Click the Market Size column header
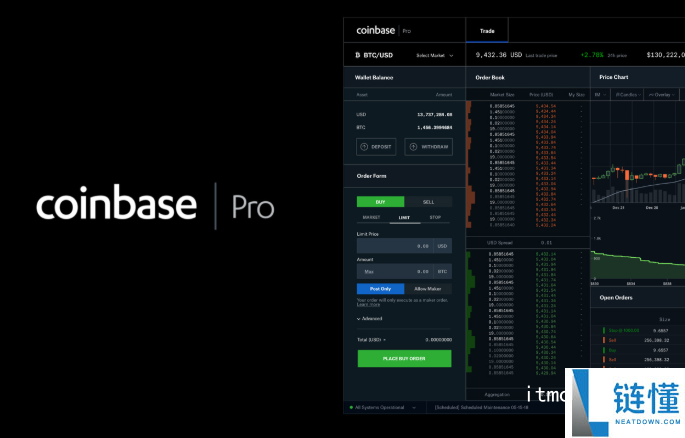 [502, 94]
